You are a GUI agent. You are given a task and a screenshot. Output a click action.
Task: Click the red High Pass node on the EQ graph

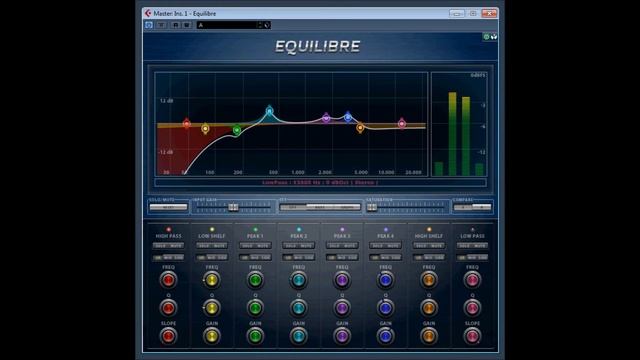click(x=187, y=123)
